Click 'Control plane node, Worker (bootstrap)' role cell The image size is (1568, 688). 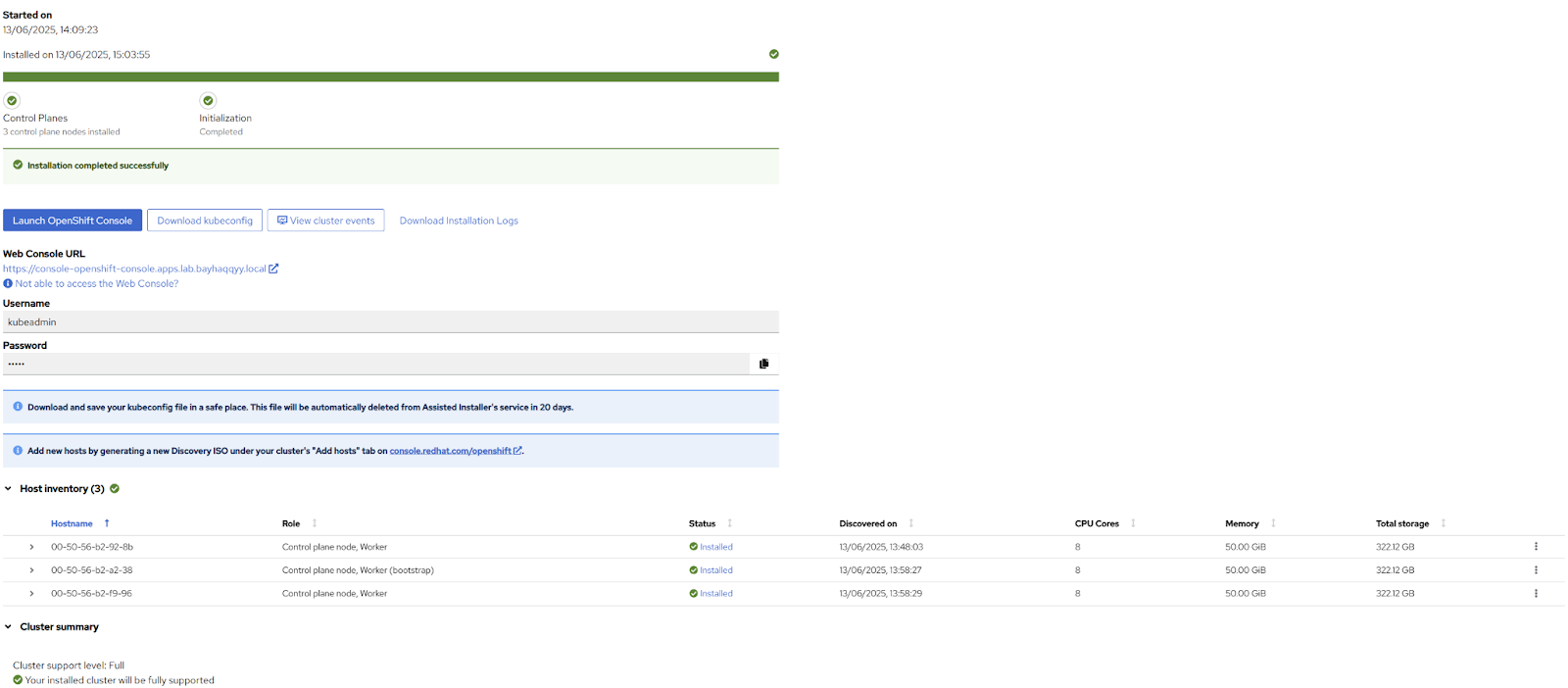tap(358, 570)
